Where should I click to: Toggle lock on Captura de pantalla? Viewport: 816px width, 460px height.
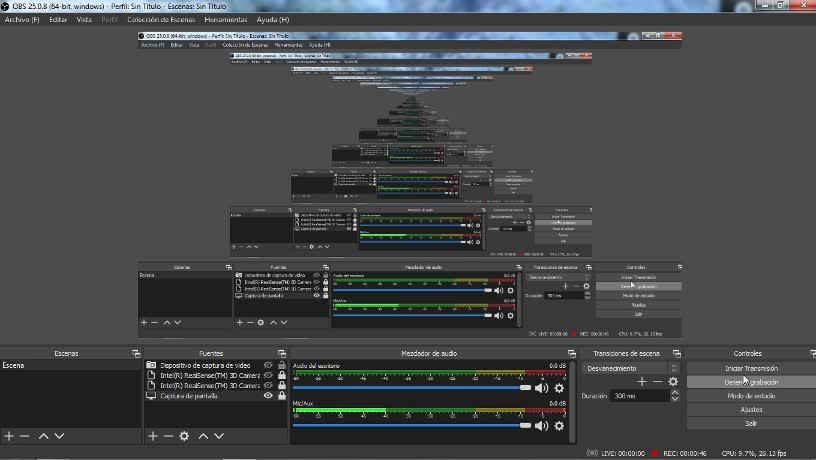[282, 396]
